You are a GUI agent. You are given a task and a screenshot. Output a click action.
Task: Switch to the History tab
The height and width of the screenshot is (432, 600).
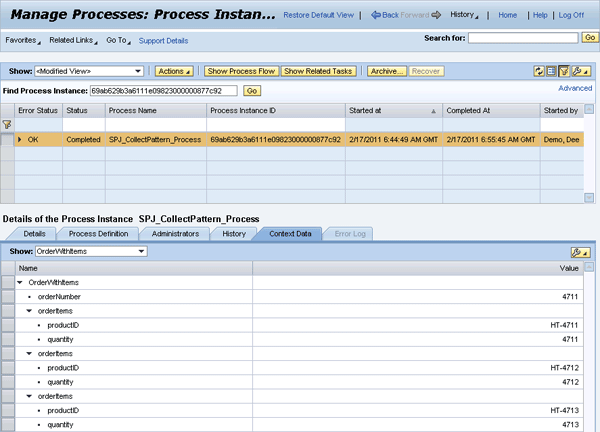(233, 233)
